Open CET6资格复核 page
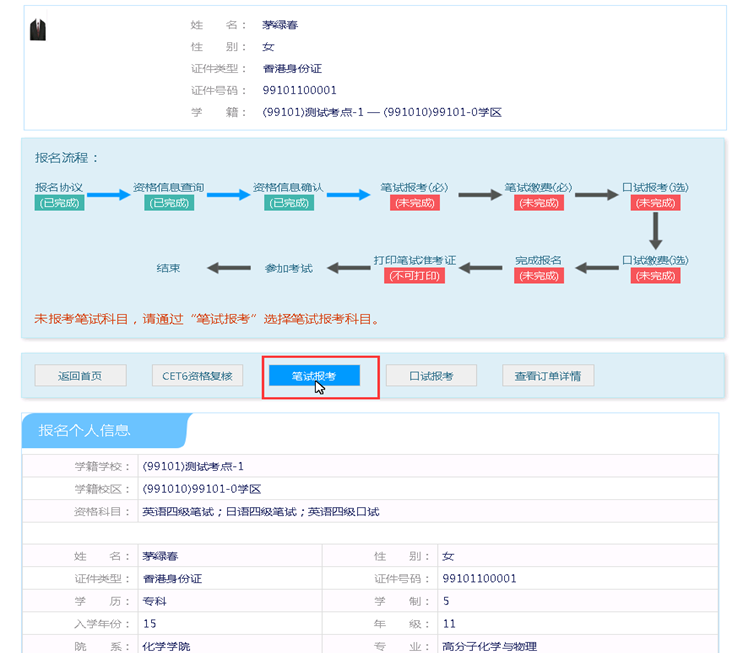Viewport: 754px width, 653px height. point(197,376)
